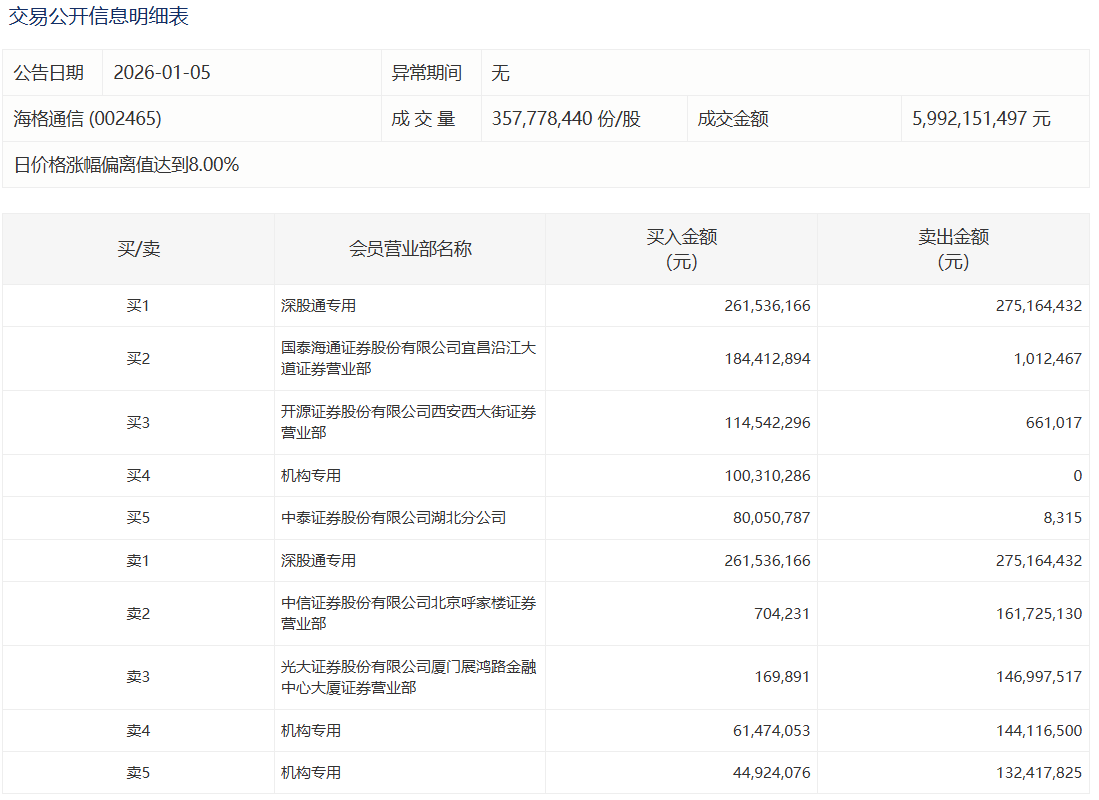This screenshot has width=1099, height=800.
Task: Click the 买1 row label
Action: click(138, 306)
